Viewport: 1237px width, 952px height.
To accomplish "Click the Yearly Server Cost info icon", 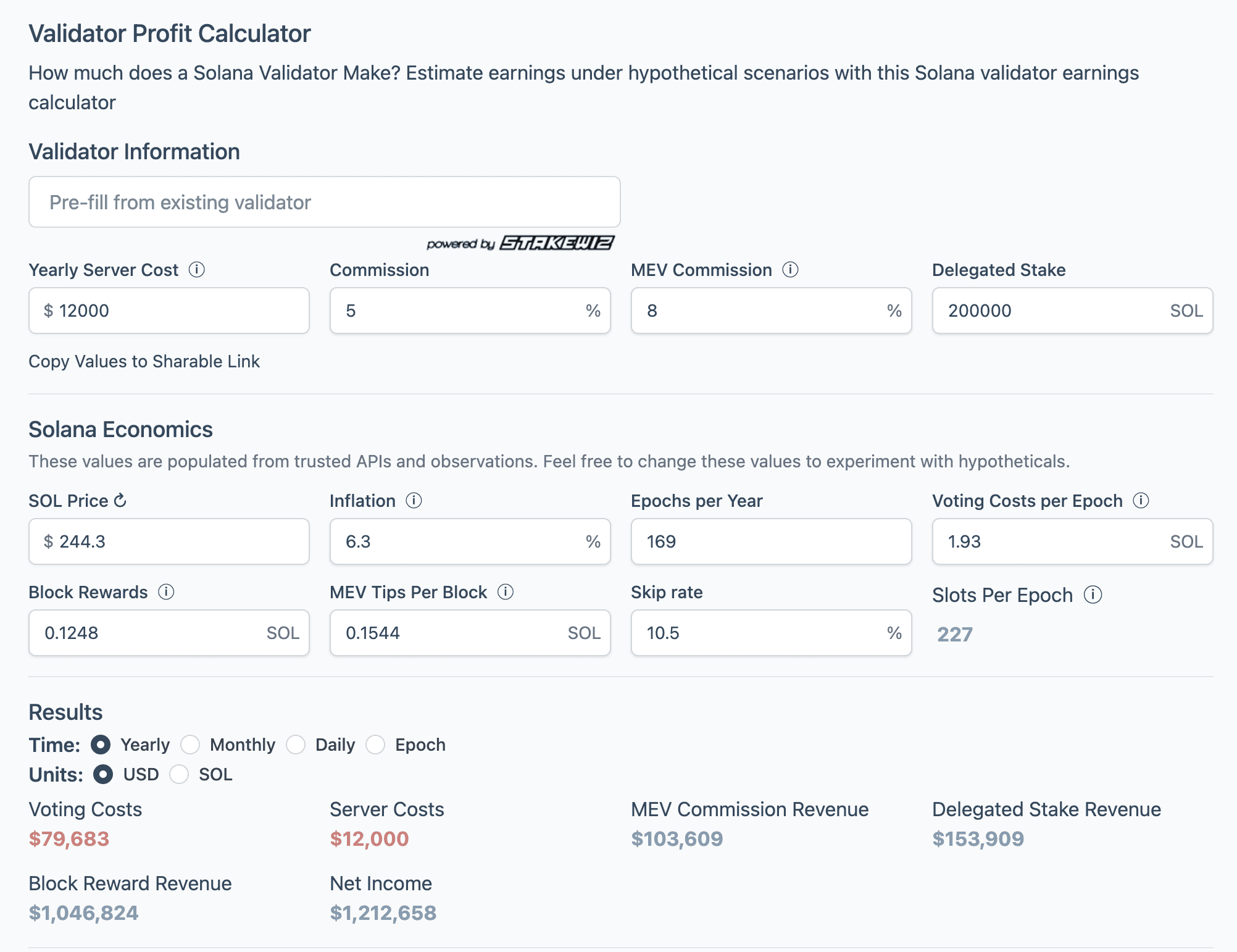I will coord(197,270).
